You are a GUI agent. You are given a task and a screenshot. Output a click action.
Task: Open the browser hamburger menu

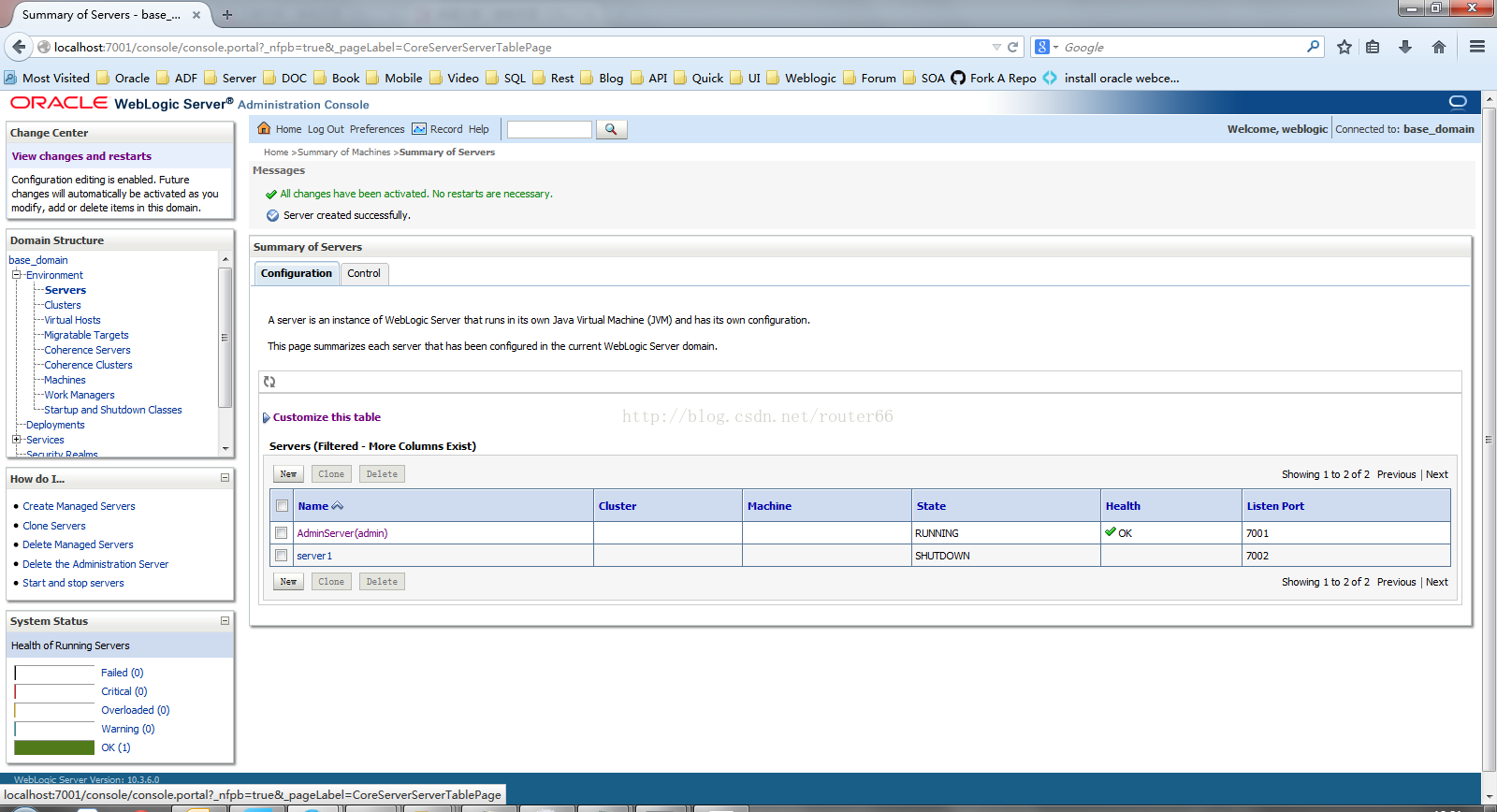click(1477, 47)
